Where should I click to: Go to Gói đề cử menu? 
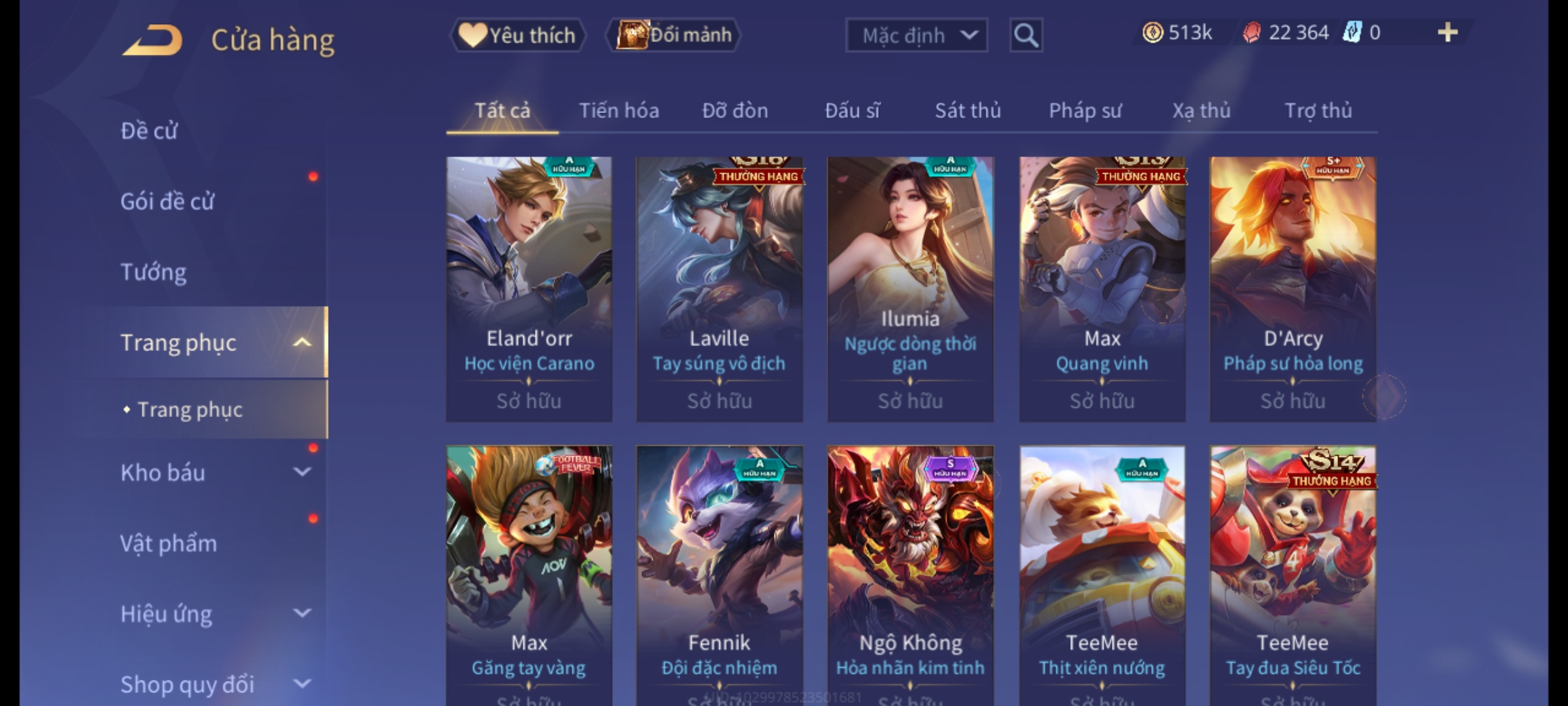pyautogui.click(x=167, y=201)
